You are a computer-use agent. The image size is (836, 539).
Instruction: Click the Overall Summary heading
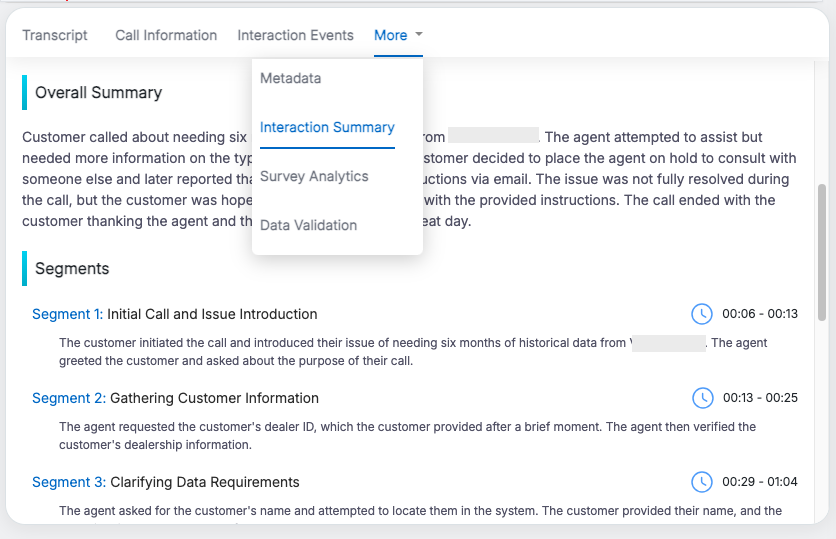98,92
